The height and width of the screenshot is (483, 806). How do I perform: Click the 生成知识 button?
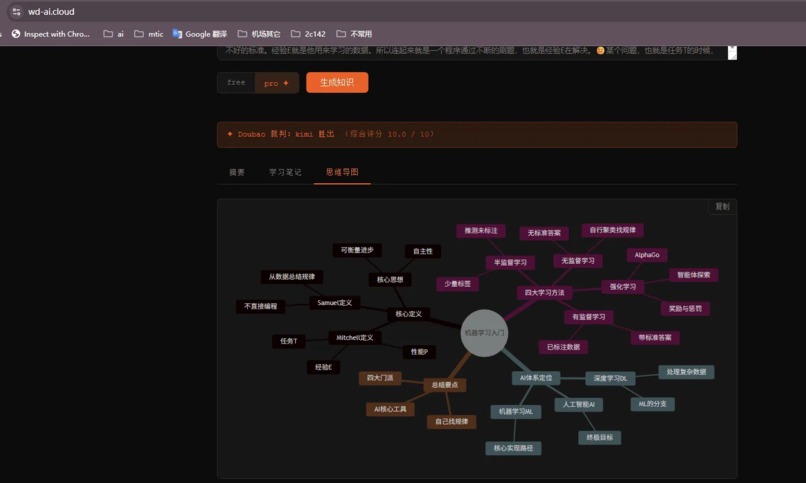337,82
